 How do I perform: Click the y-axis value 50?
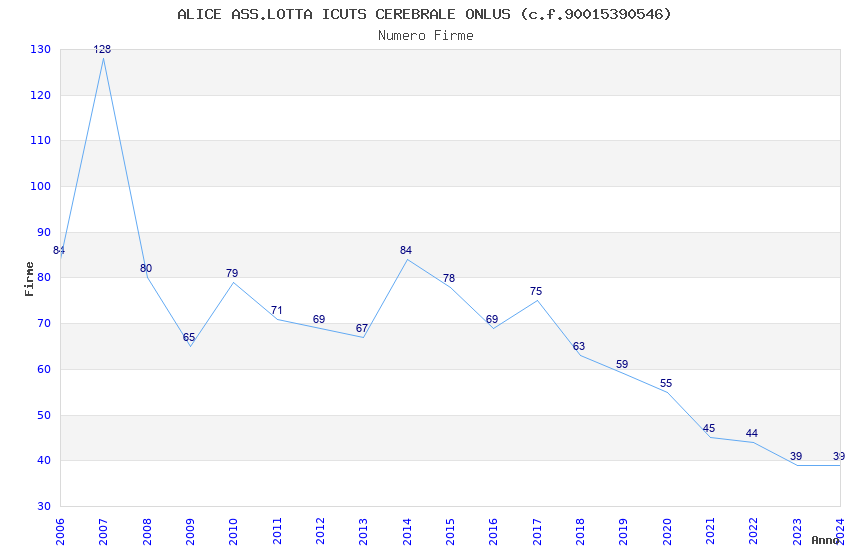(x=44, y=415)
